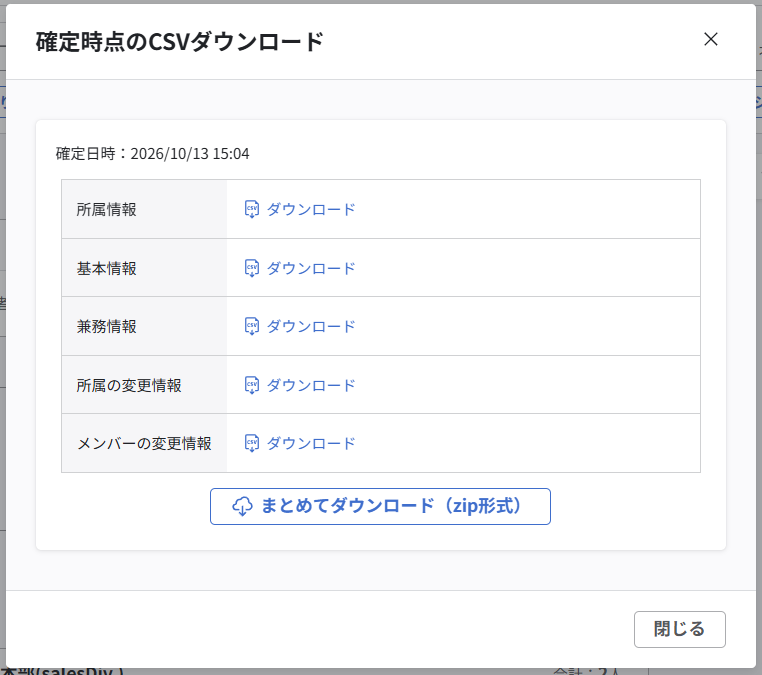762x675 pixels.
Task: Click the 確定時点のCSVダウンロード dialog title
Action: (x=180, y=41)
